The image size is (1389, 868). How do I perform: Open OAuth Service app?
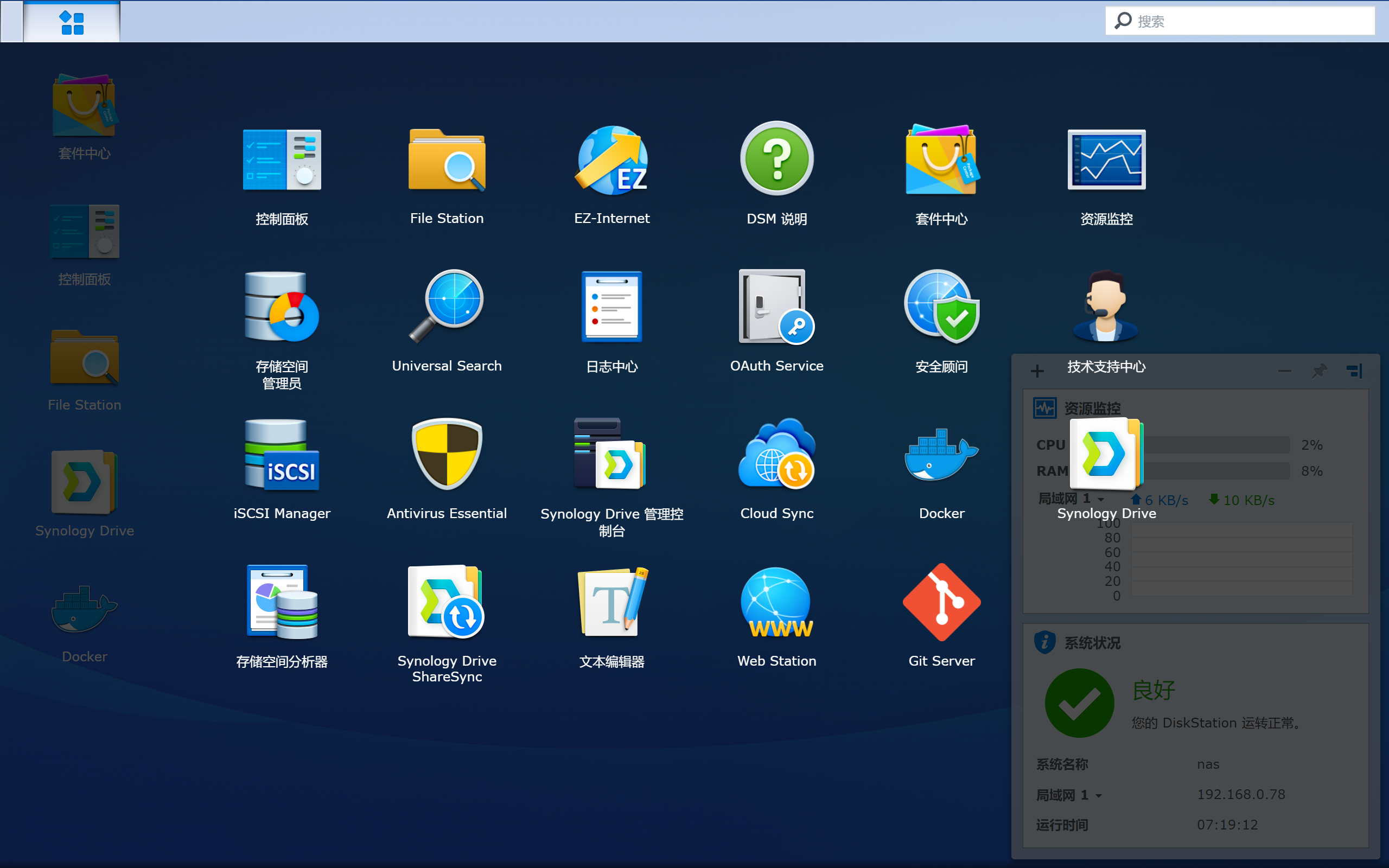[x=776, y=307]
